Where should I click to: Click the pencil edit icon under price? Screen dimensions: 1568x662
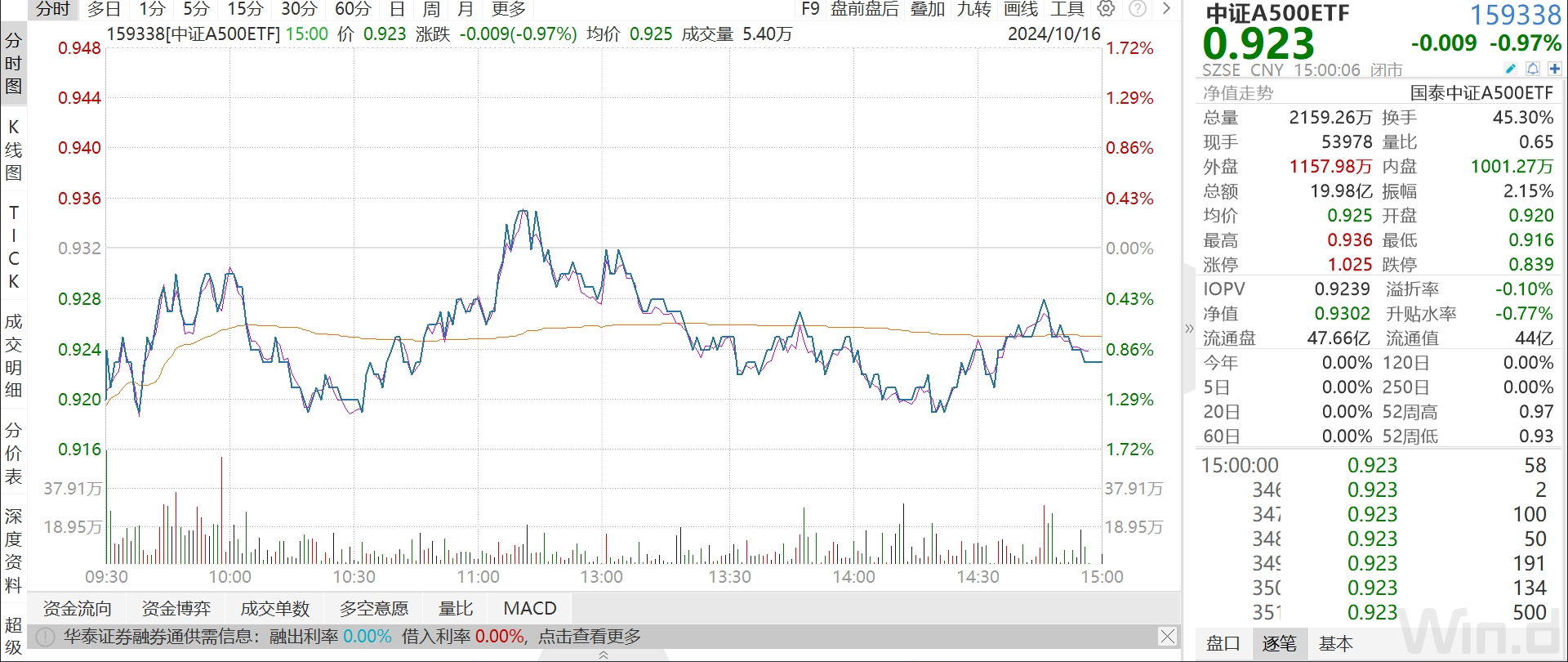tap(1510, 69)
